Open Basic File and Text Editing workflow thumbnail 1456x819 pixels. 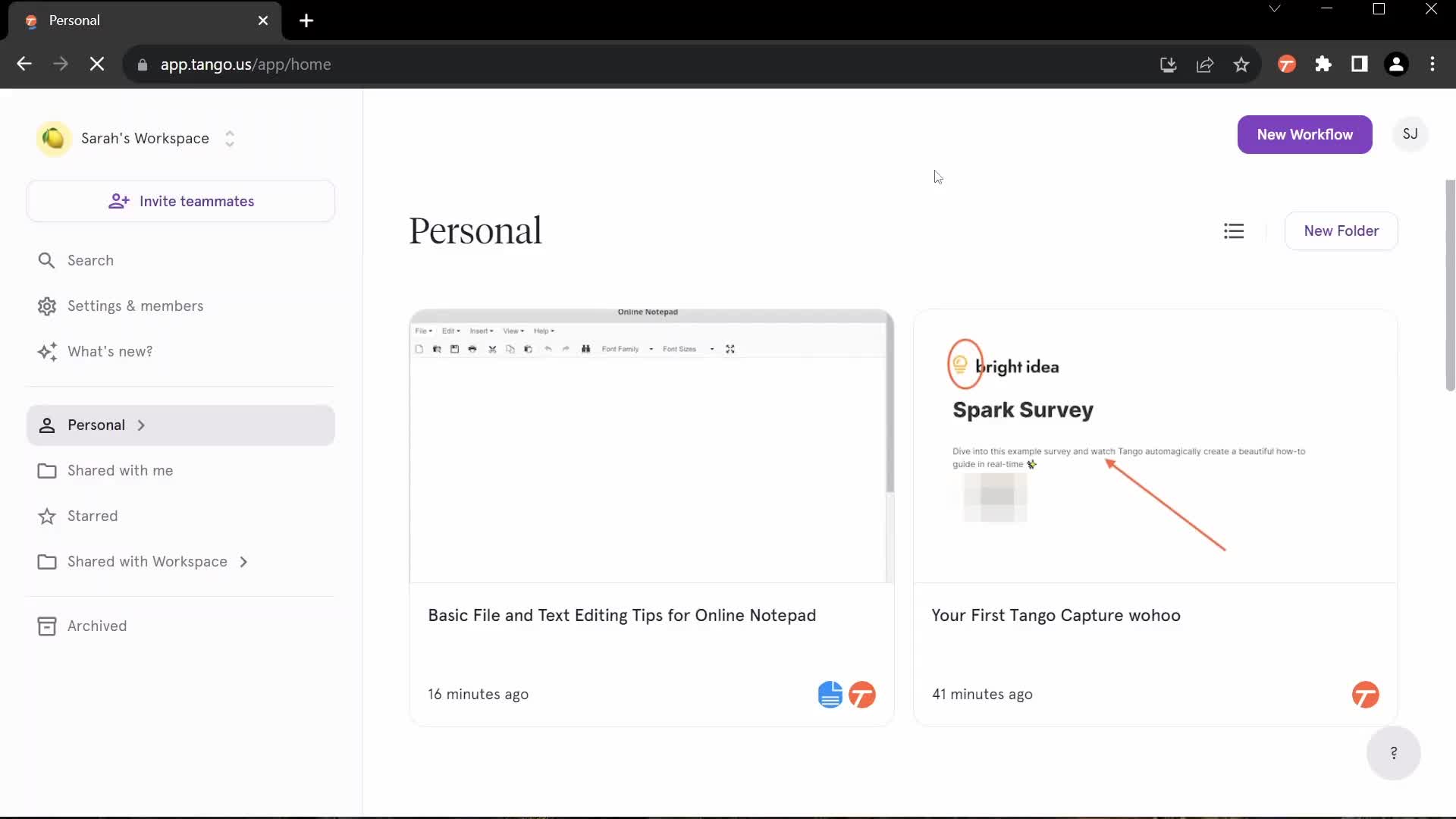(x=651, y=444)
